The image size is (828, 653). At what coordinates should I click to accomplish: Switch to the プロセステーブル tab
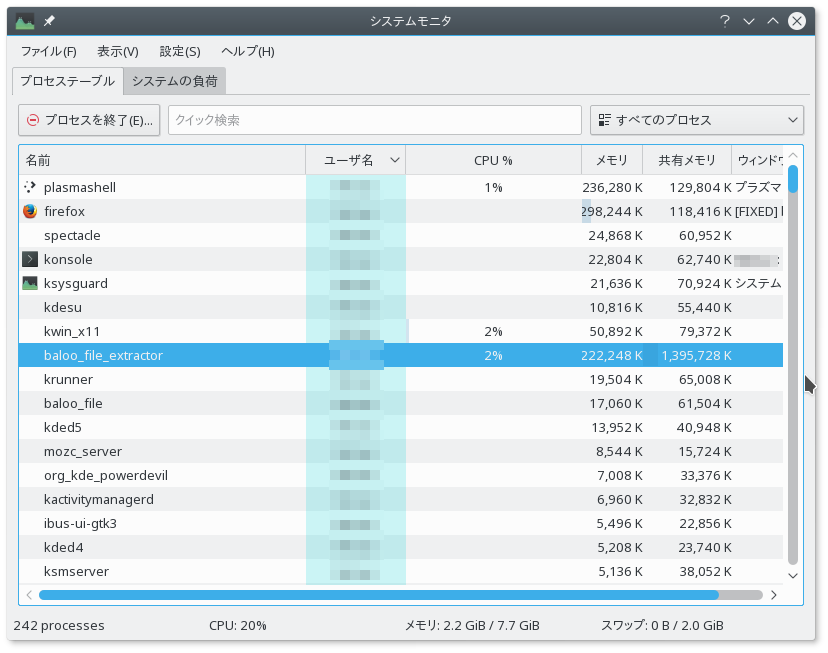(68, 81)
